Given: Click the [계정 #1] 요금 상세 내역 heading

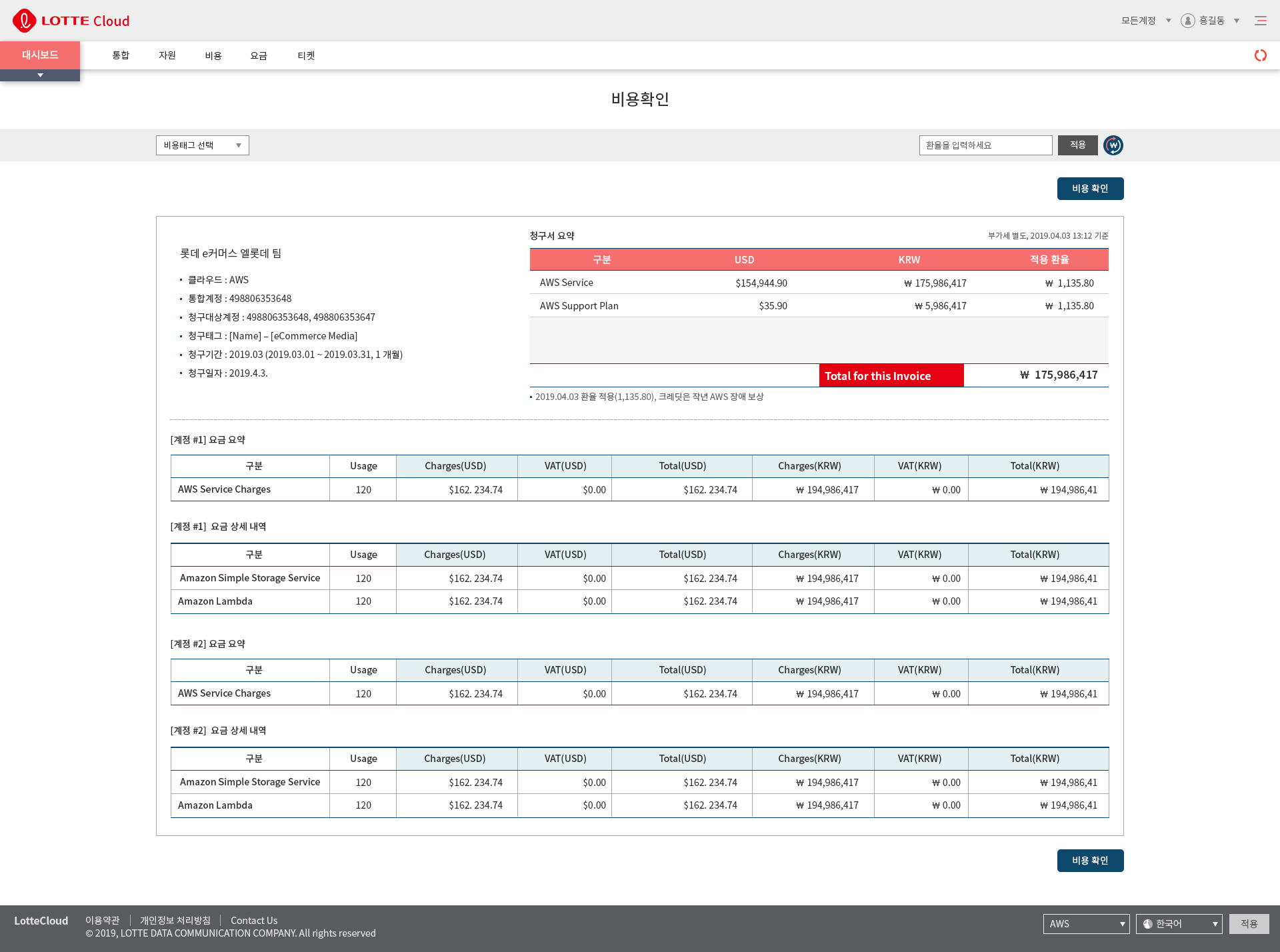Looking at the screenshot, I should pos(218,527).
